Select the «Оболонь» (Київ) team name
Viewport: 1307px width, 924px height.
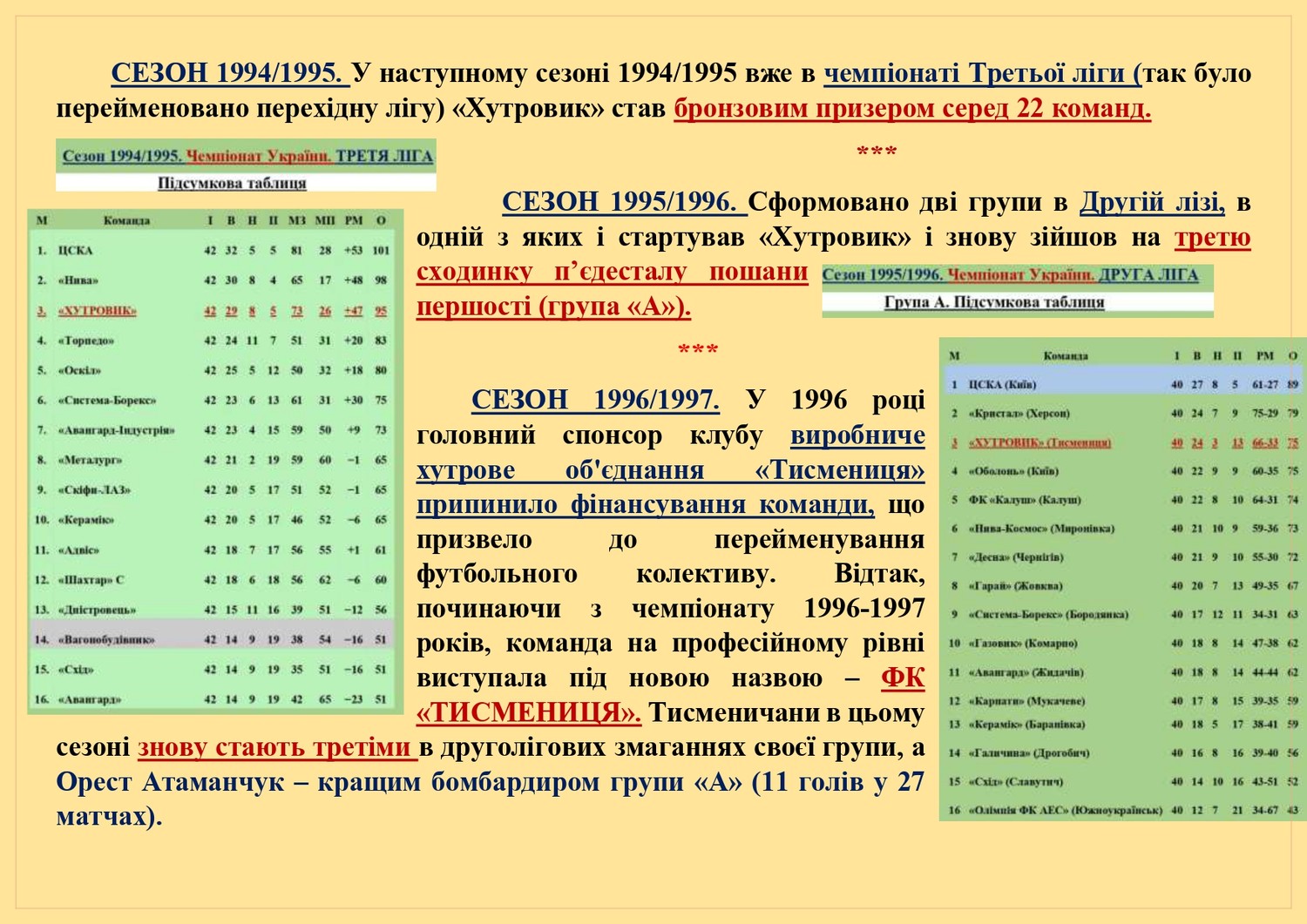click(x=1013, y=471)
